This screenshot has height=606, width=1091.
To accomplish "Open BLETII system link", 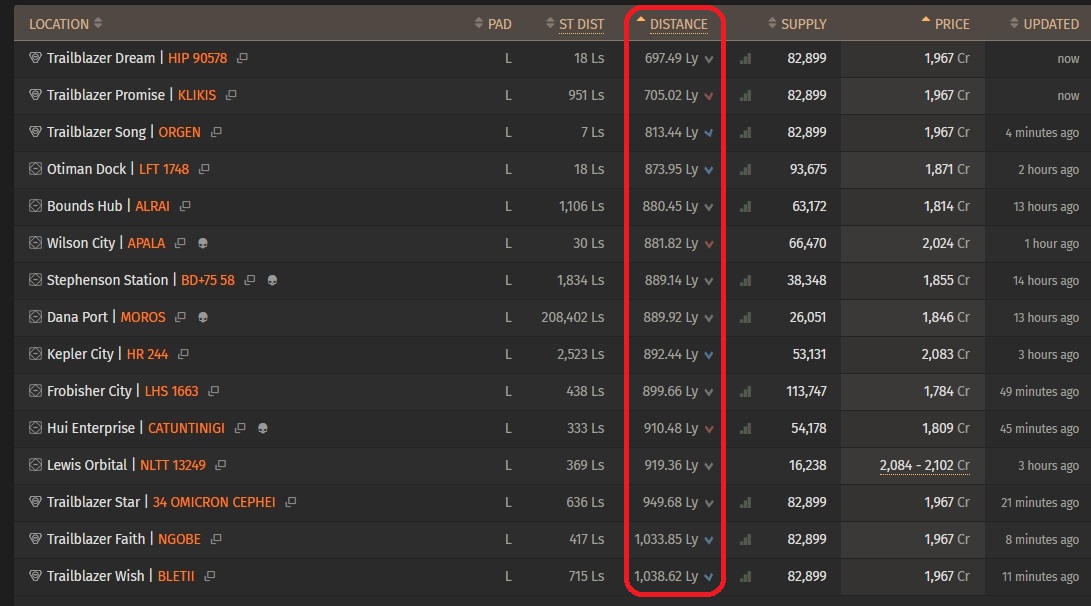I will tap(176, 575).
